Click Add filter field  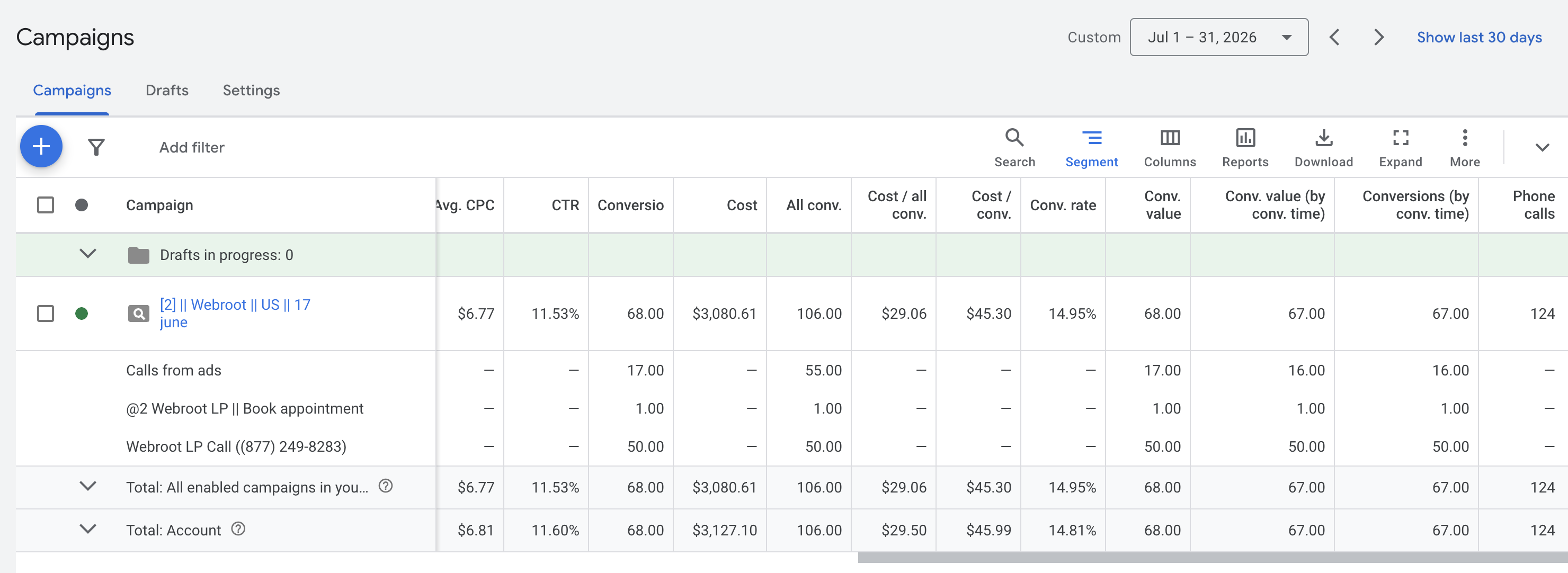point(192,147)
